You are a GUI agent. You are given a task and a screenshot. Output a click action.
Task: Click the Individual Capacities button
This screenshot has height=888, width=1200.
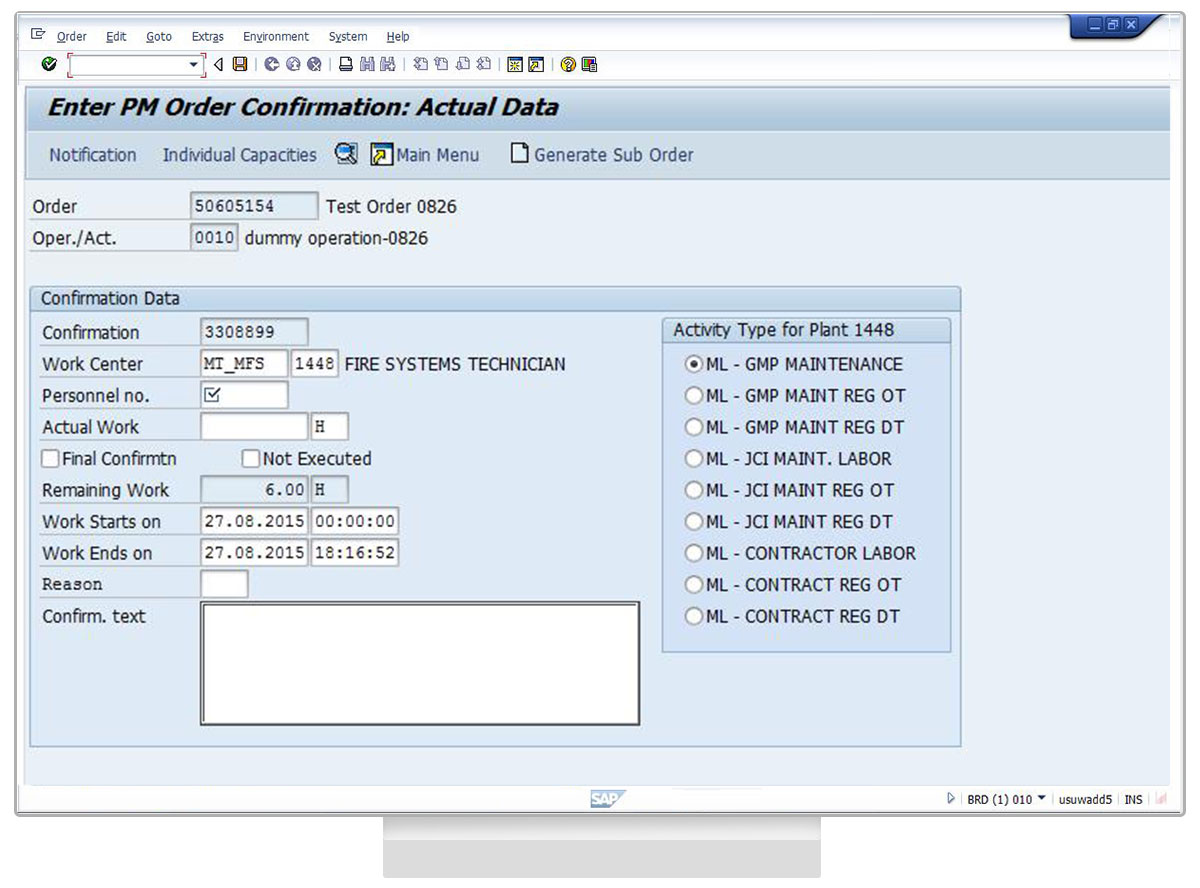[x=239, y=155]
